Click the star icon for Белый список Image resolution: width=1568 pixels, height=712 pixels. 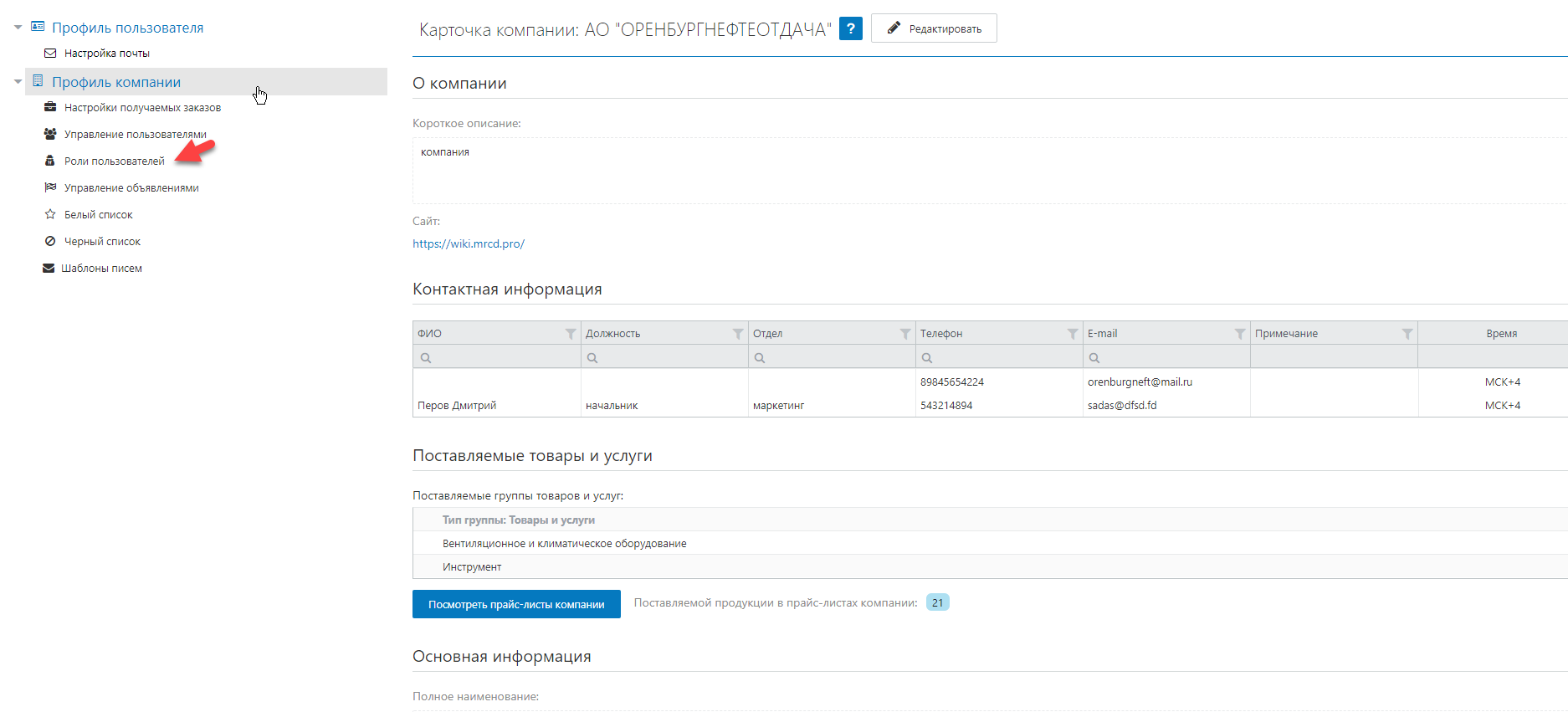[x=50, y=215]
